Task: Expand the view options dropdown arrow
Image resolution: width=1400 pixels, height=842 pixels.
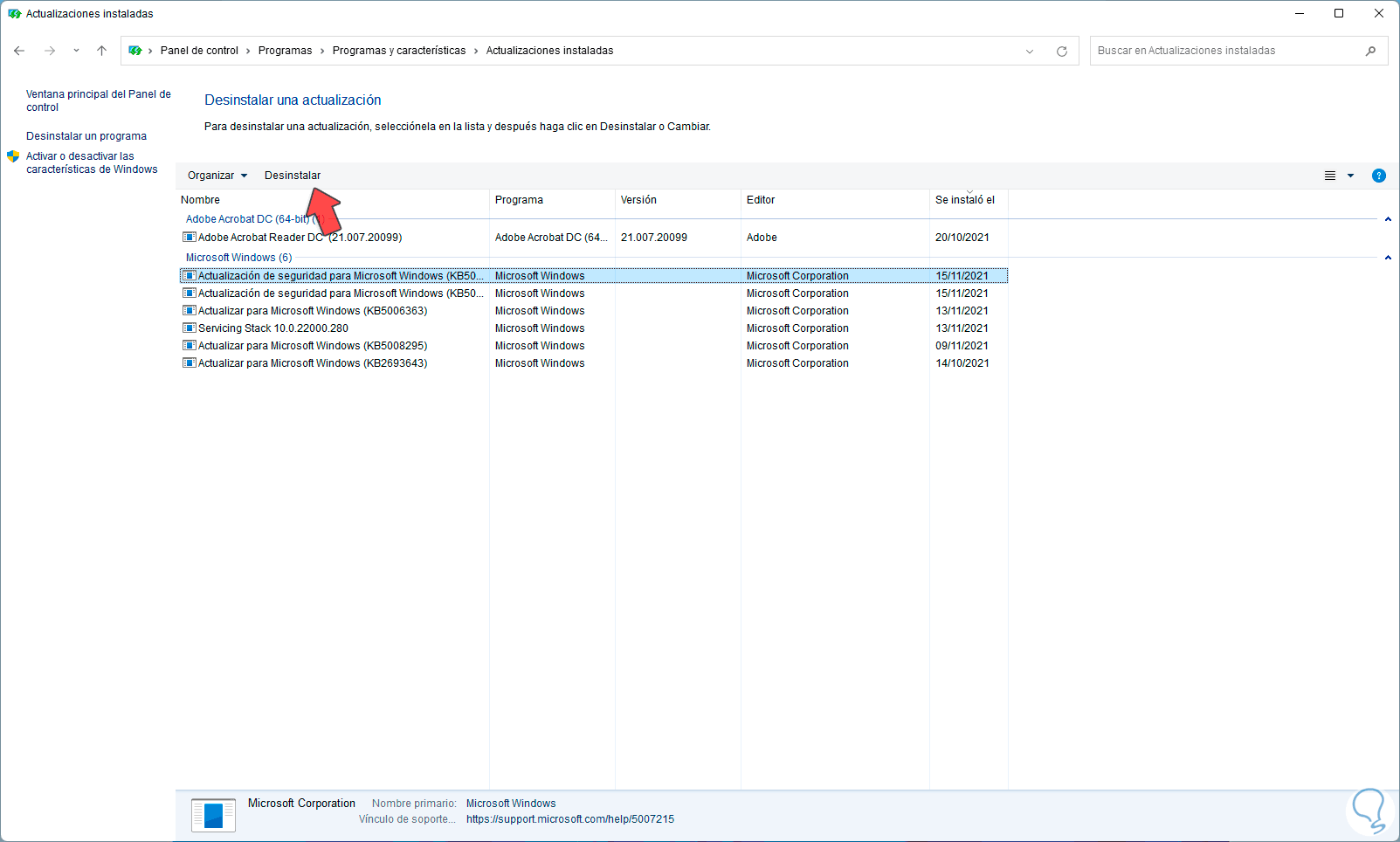Action: pyautogui.click(x=1350, y=176)
